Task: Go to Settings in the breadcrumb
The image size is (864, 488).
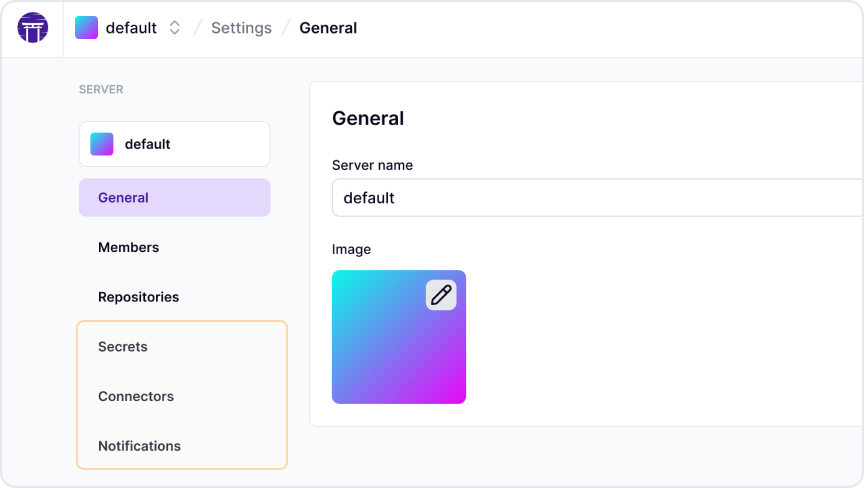Action: (x=241, y=28)
